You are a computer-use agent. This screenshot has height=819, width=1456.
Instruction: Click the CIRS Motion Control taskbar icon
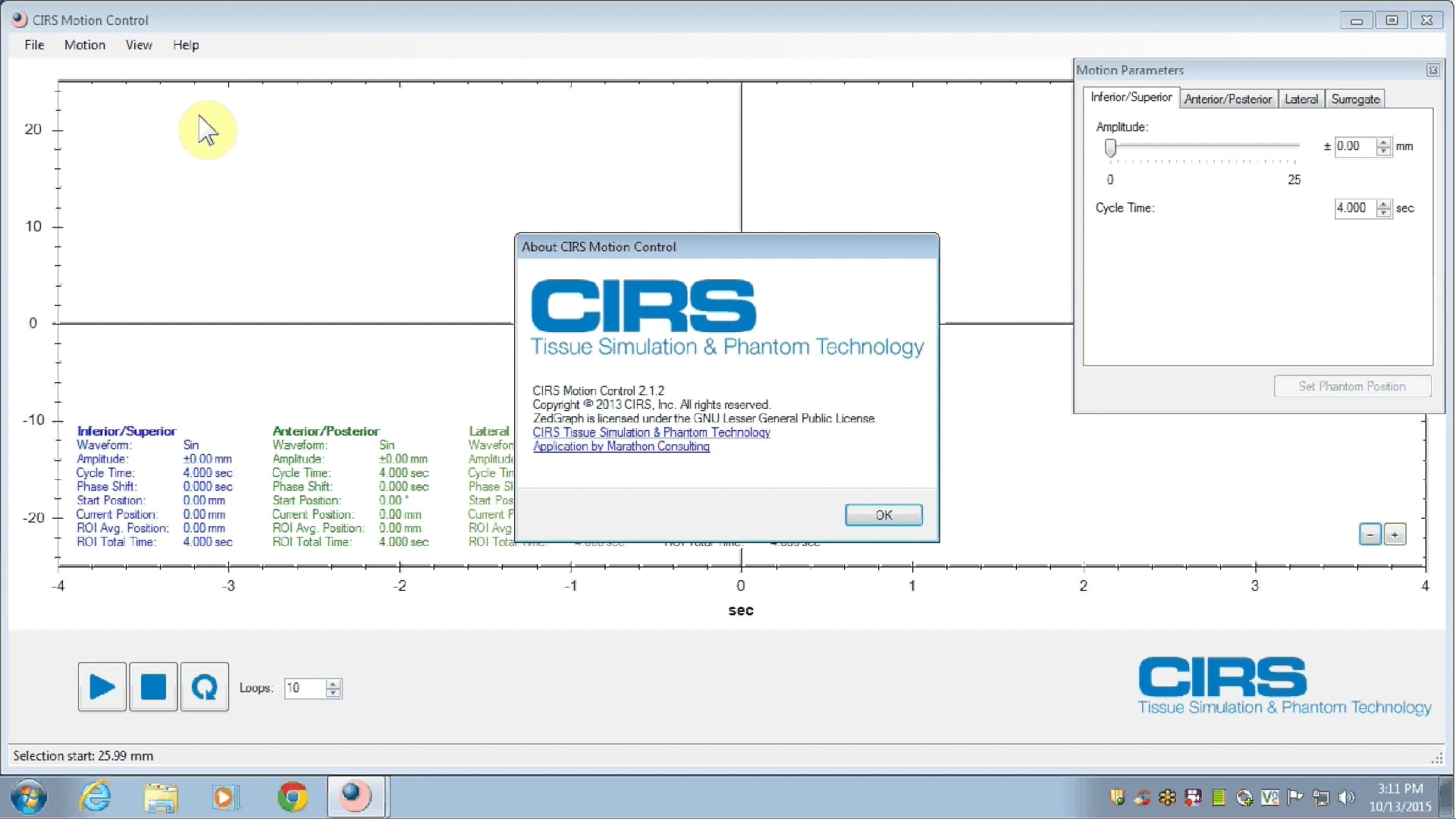point(356,797)
